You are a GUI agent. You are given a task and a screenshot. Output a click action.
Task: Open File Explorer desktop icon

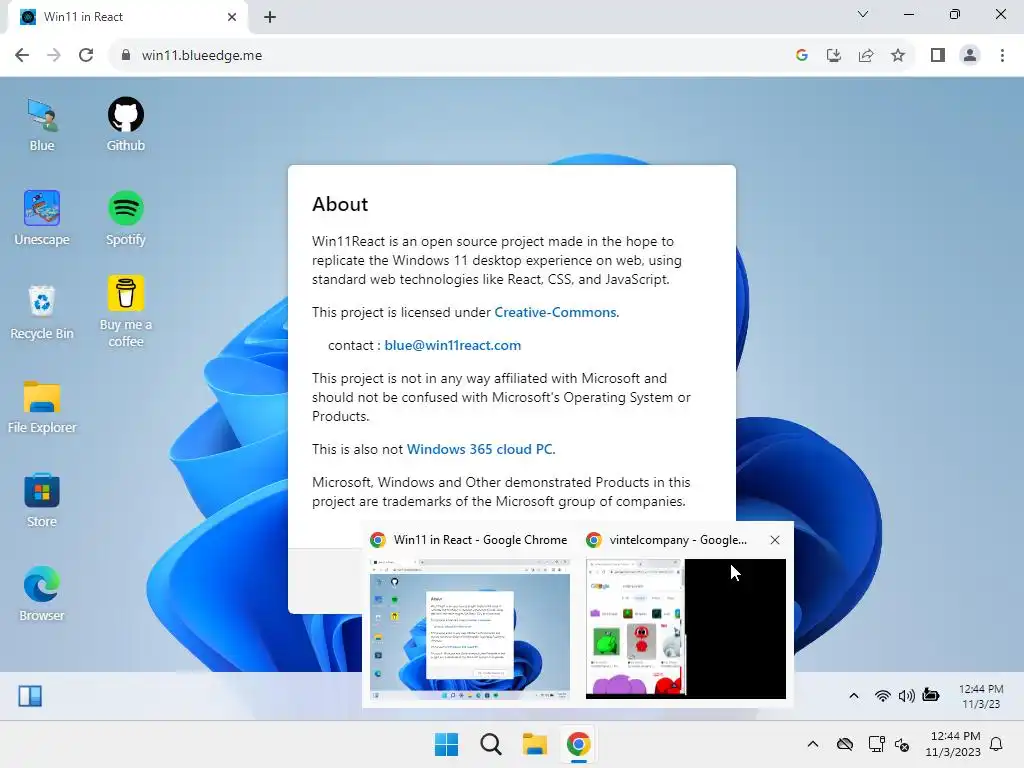click(42, 407)
